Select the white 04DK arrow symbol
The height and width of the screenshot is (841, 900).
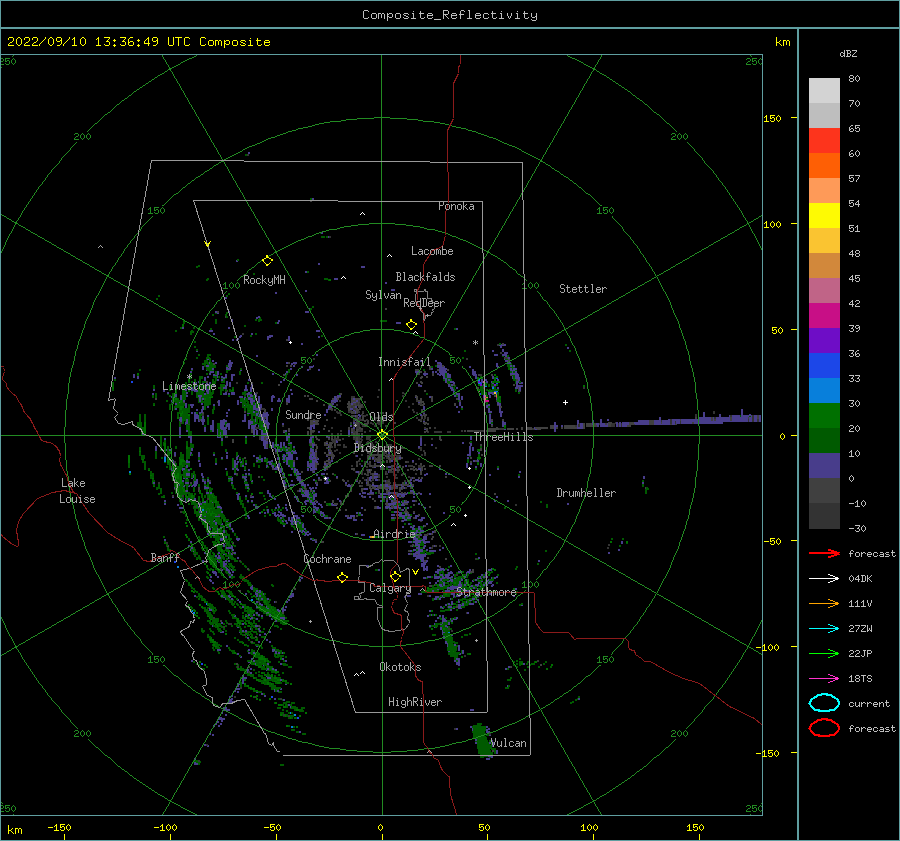(x=824, y=579)
